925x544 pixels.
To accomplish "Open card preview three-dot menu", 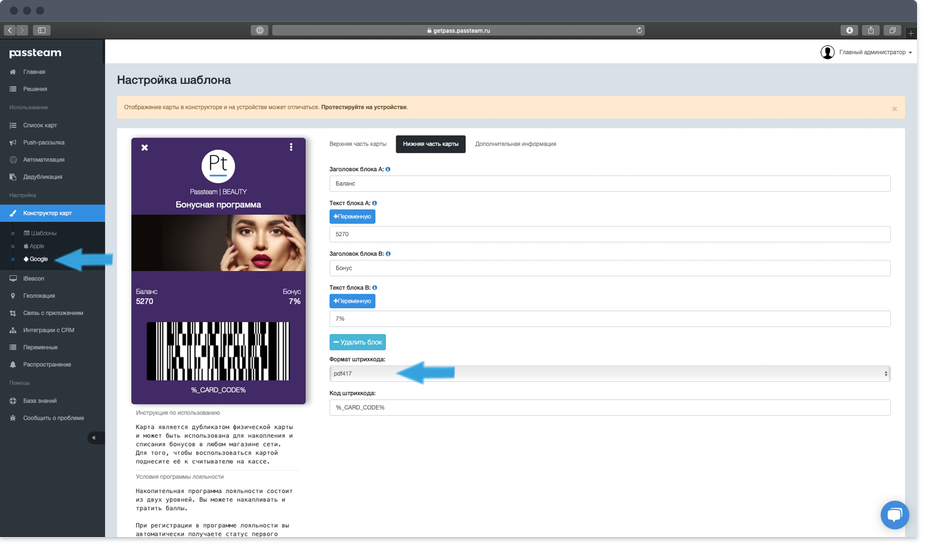I will pyautogui.click(x=291, y=148).
